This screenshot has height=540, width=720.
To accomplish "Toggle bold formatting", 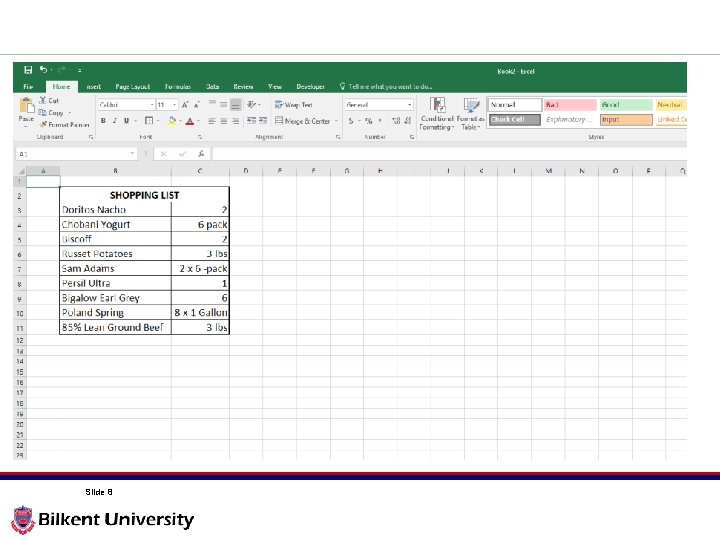I will click(103, 121).
